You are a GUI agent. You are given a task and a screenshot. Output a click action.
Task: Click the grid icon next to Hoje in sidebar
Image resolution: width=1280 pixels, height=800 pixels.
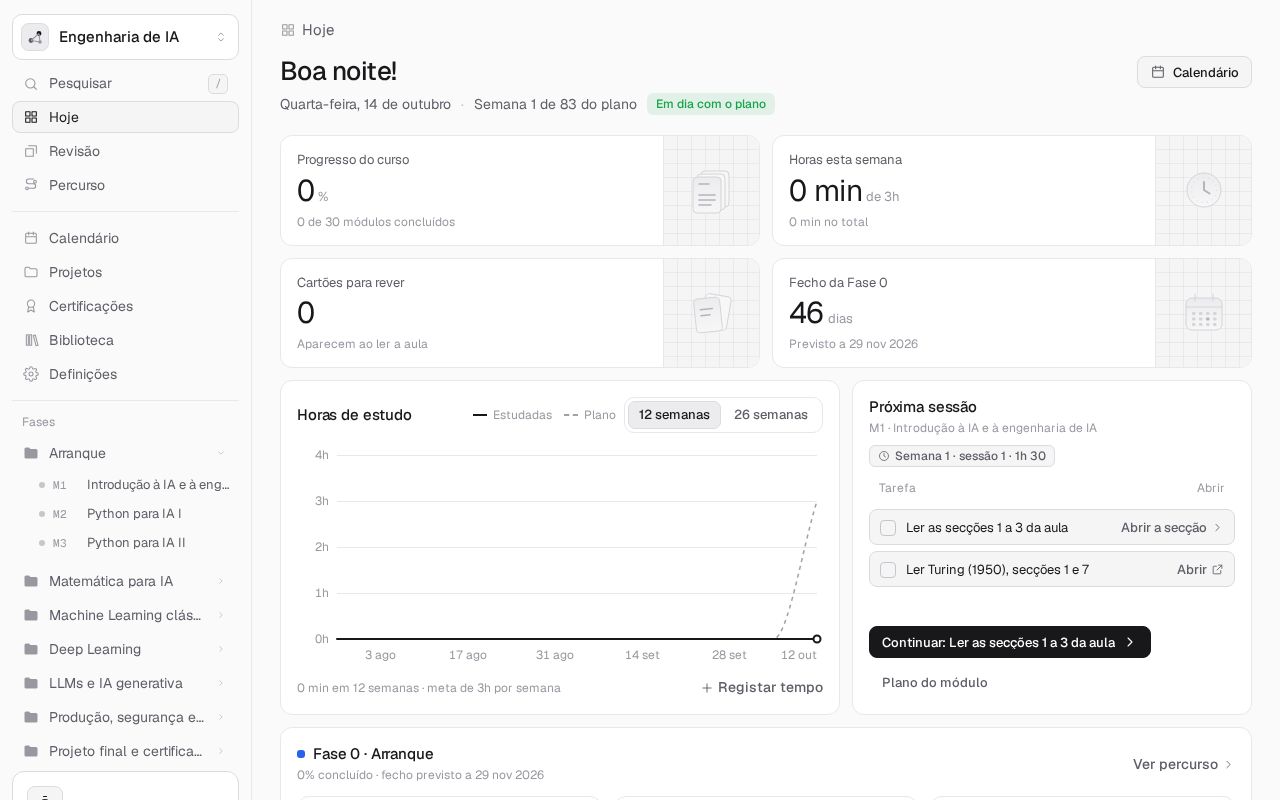click(x=31, y=117)
